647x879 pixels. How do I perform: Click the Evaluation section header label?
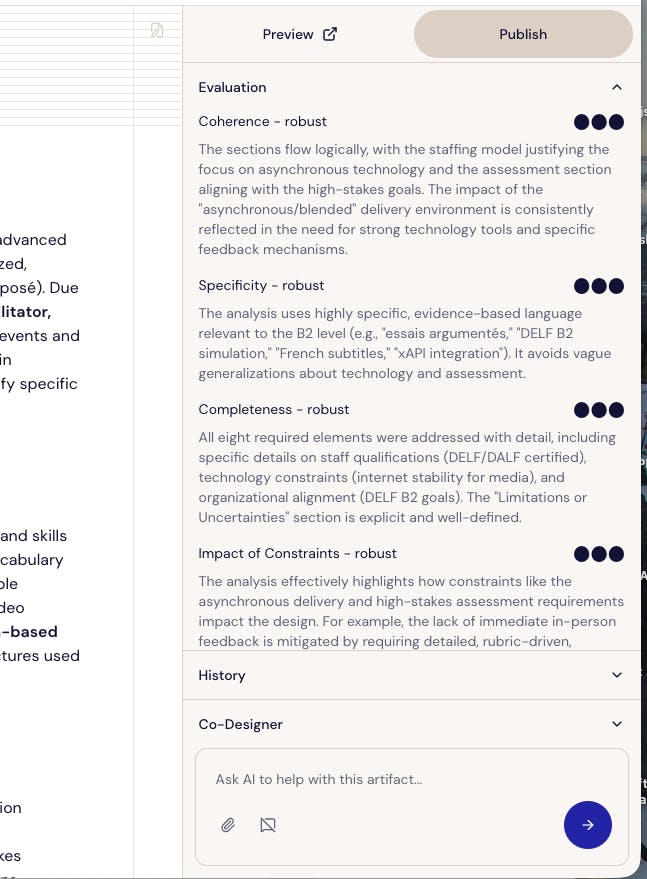coord(232,87)
